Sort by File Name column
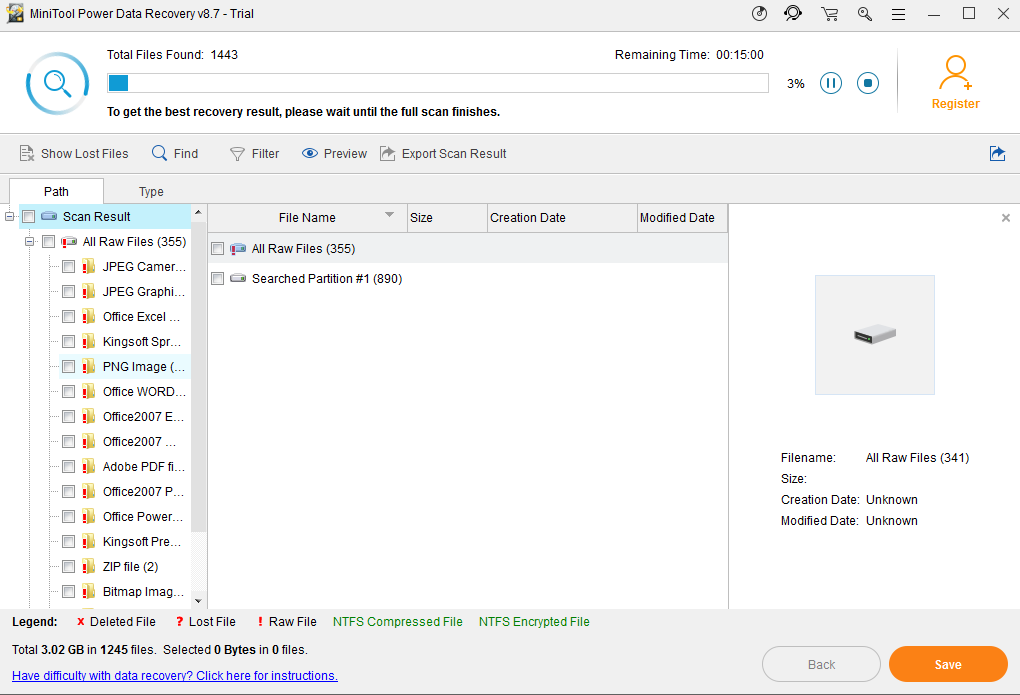The height and width of the screenshot is (695, 1020). tap(307, 218)
